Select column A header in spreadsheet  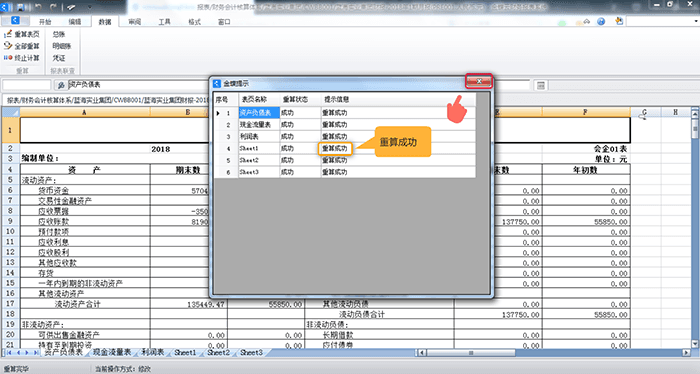point(84,112)
